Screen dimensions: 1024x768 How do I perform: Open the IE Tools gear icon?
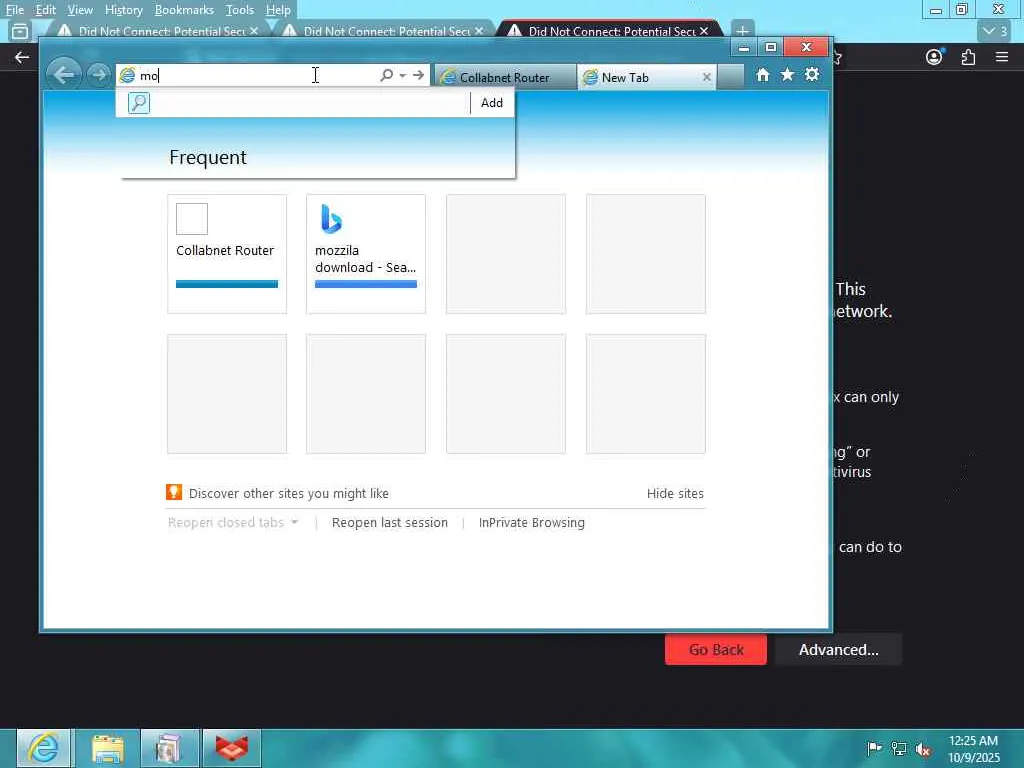click(x=812, y=74)
